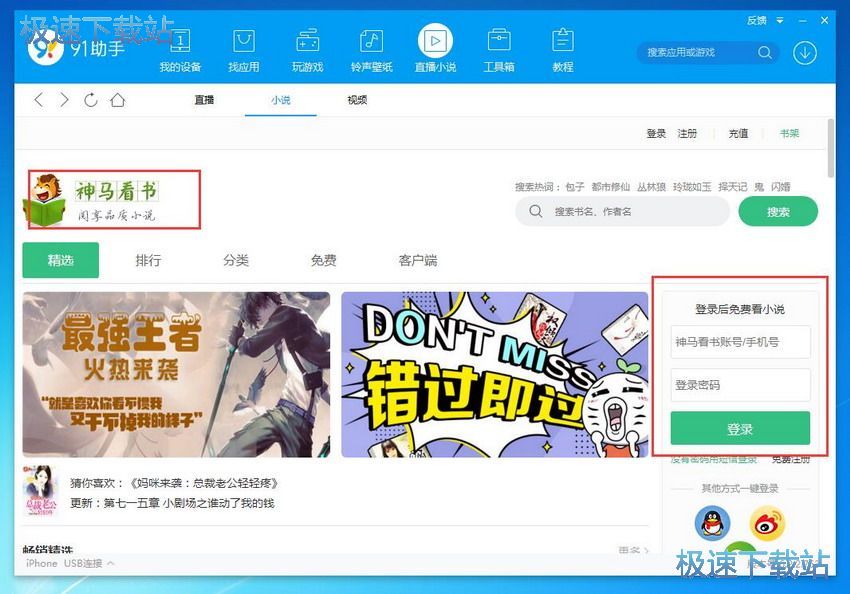Click the vertical page scrollbar

point(831,147)
